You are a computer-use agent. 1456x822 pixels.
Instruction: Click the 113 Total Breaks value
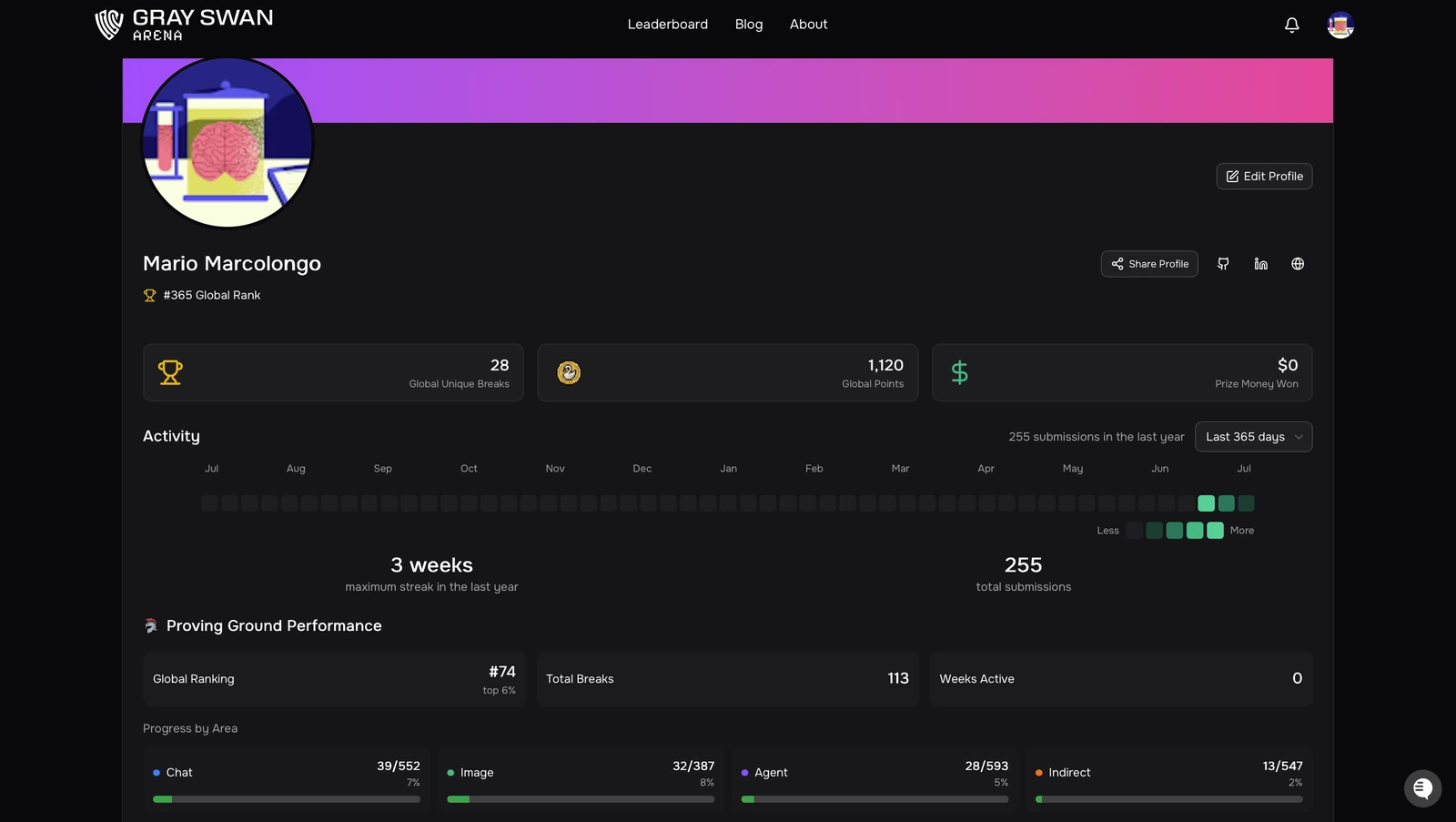click(x=898, y=678)
